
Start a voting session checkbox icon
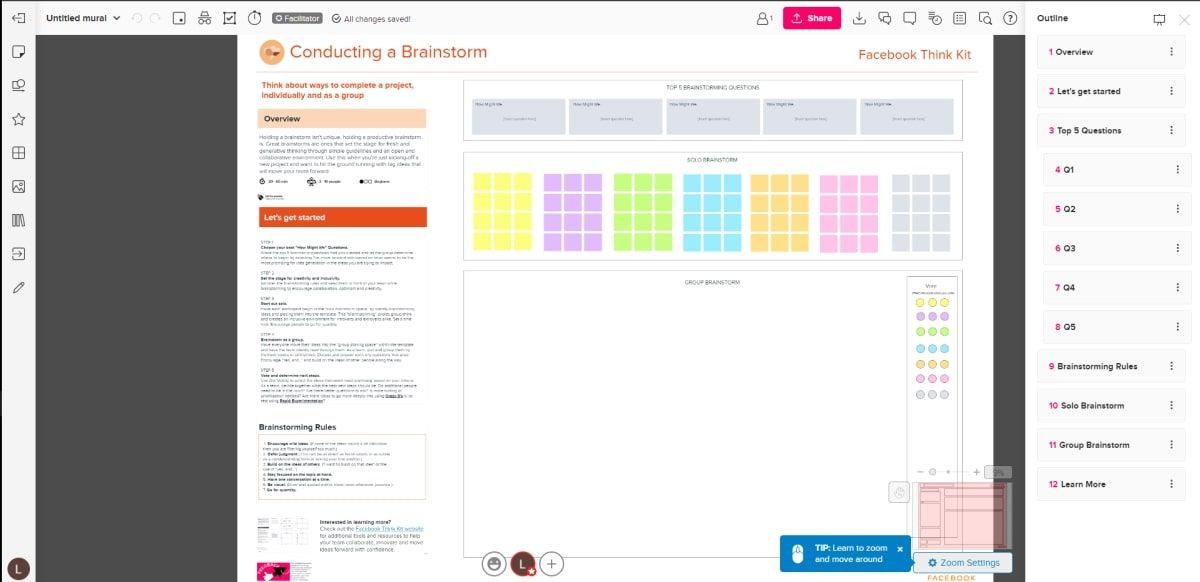(x=230, y=18)
